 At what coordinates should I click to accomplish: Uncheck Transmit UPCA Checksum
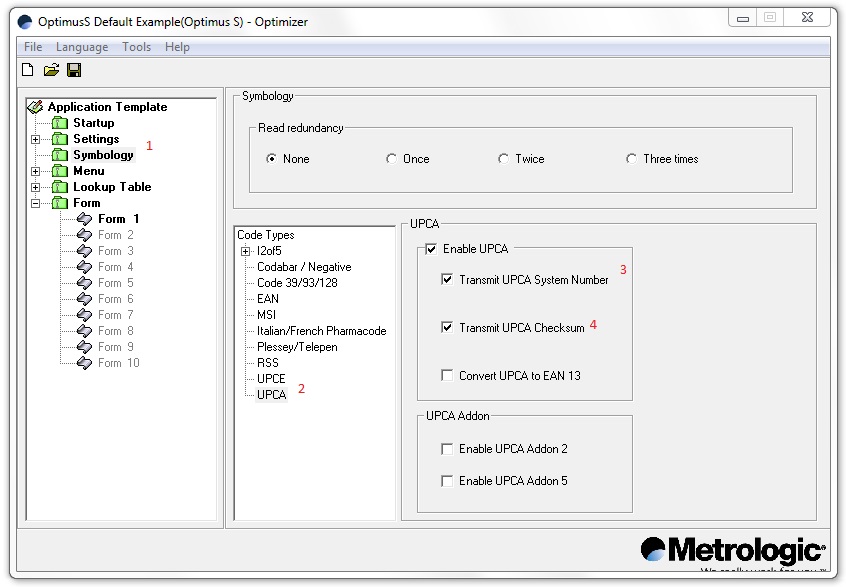(x=447, y=327)
